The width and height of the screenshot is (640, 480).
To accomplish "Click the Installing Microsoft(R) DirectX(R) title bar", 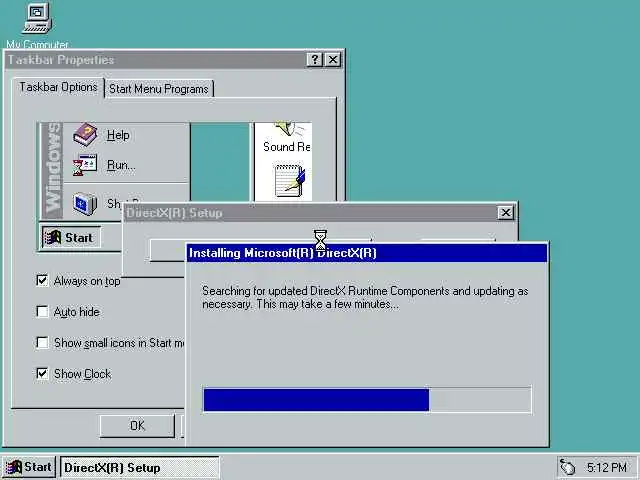I will point(367,253).
